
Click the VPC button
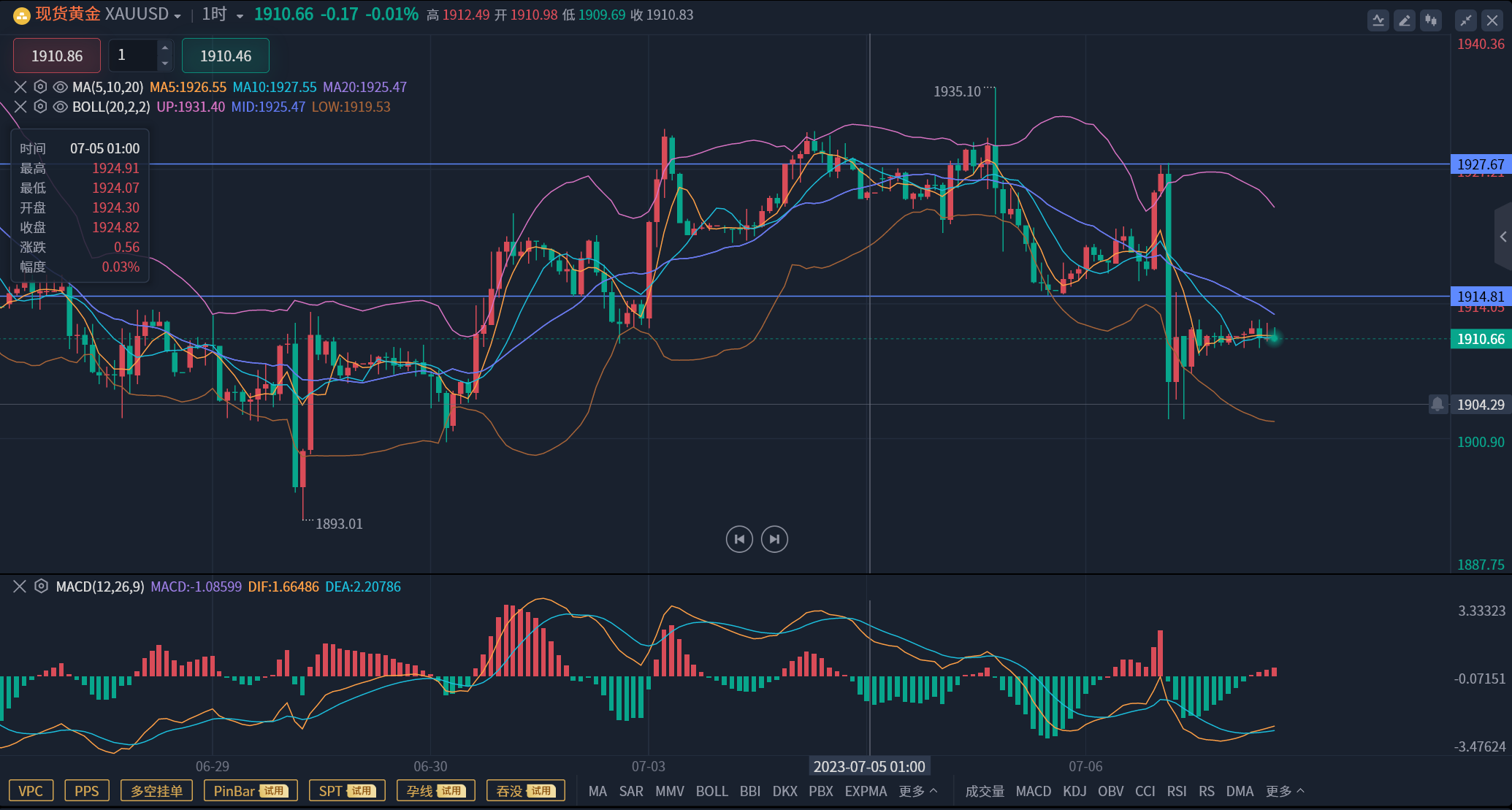(31, 790)
